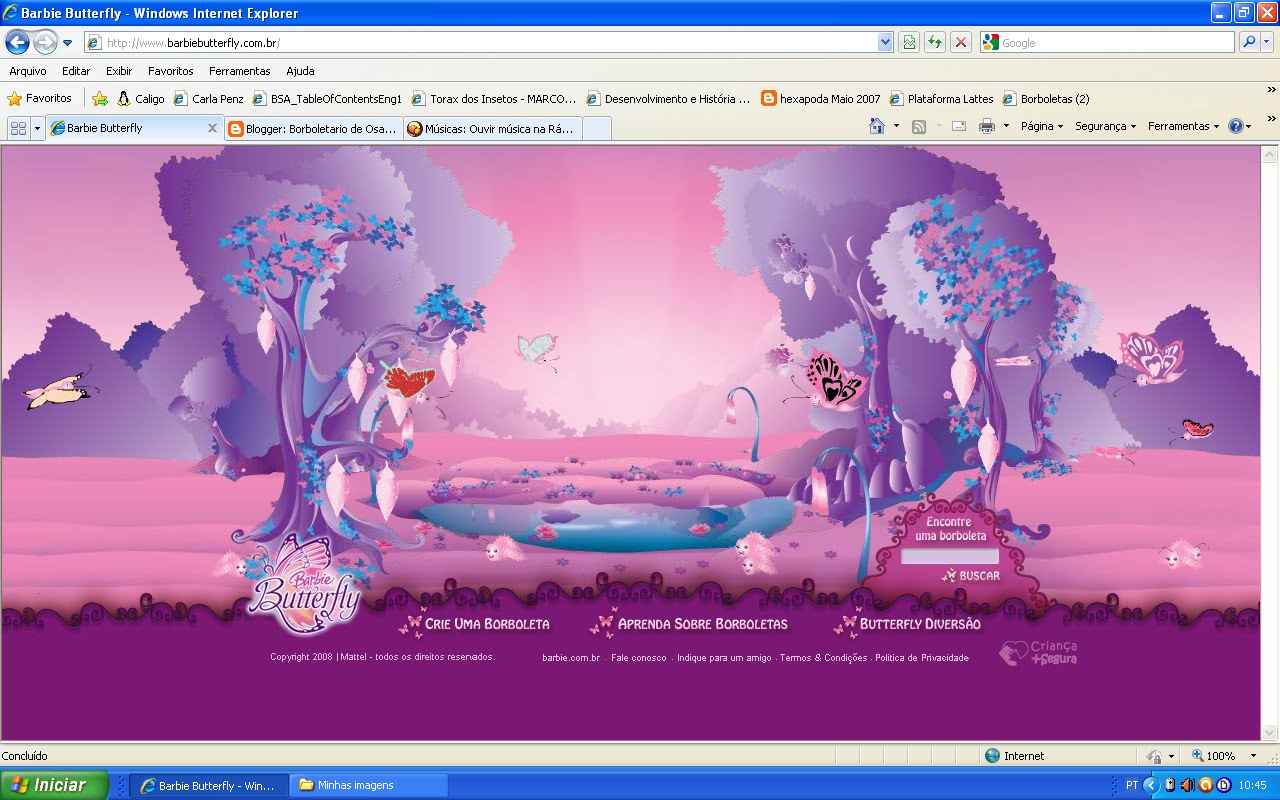1280x800 pixels.
Task: Click the Add to Favorites Bar icon
Action: pyautogui.click(x=100, y=99)
